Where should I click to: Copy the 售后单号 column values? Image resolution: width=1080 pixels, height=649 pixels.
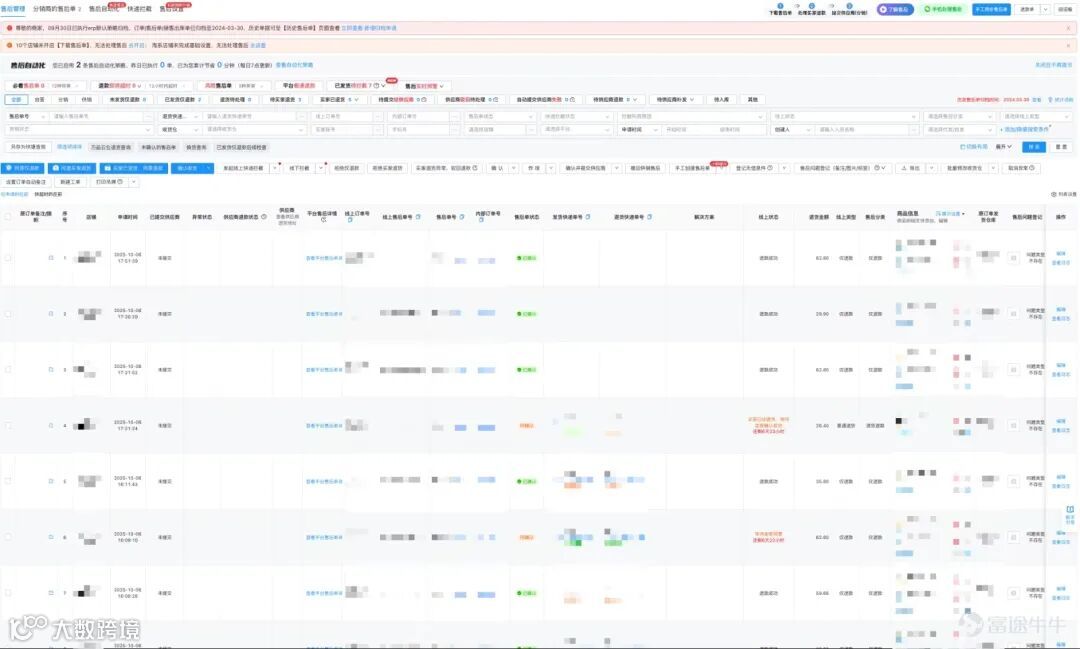coord(461,217)
